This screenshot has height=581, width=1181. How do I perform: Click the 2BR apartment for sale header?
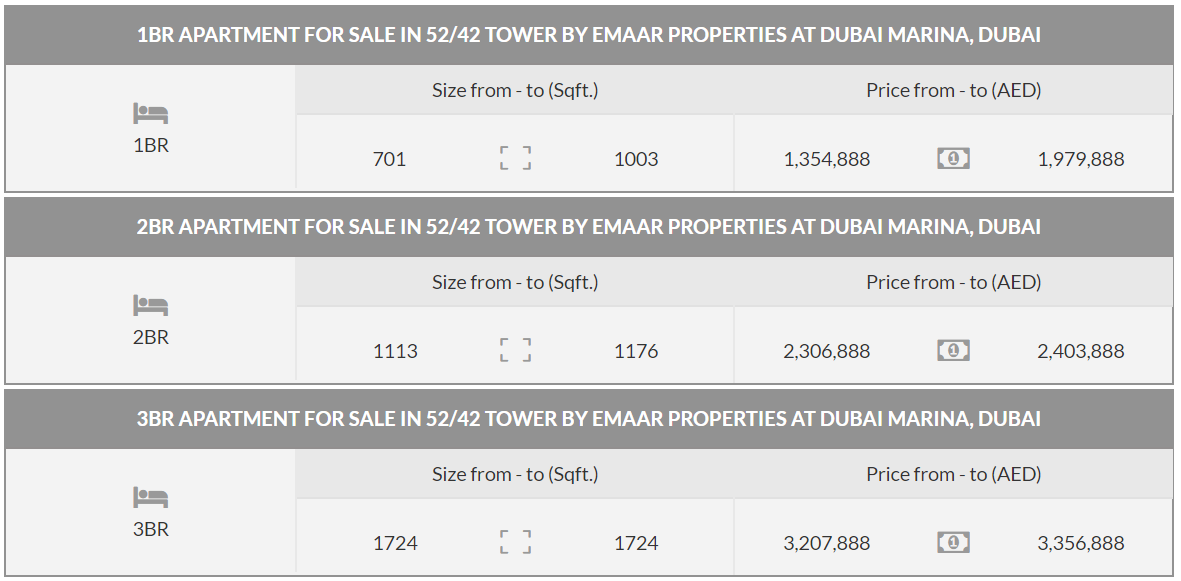(x=589, y=227)
